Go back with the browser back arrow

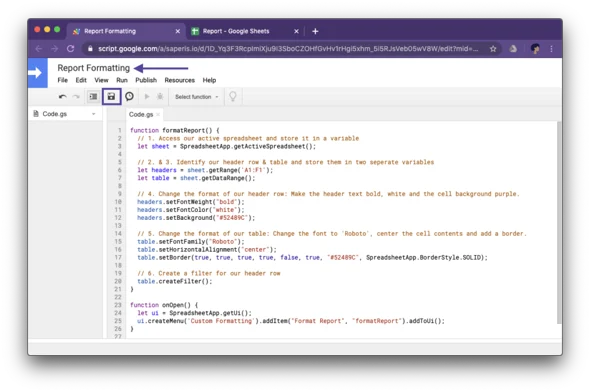pyautogui.click(x=38, y=49)
